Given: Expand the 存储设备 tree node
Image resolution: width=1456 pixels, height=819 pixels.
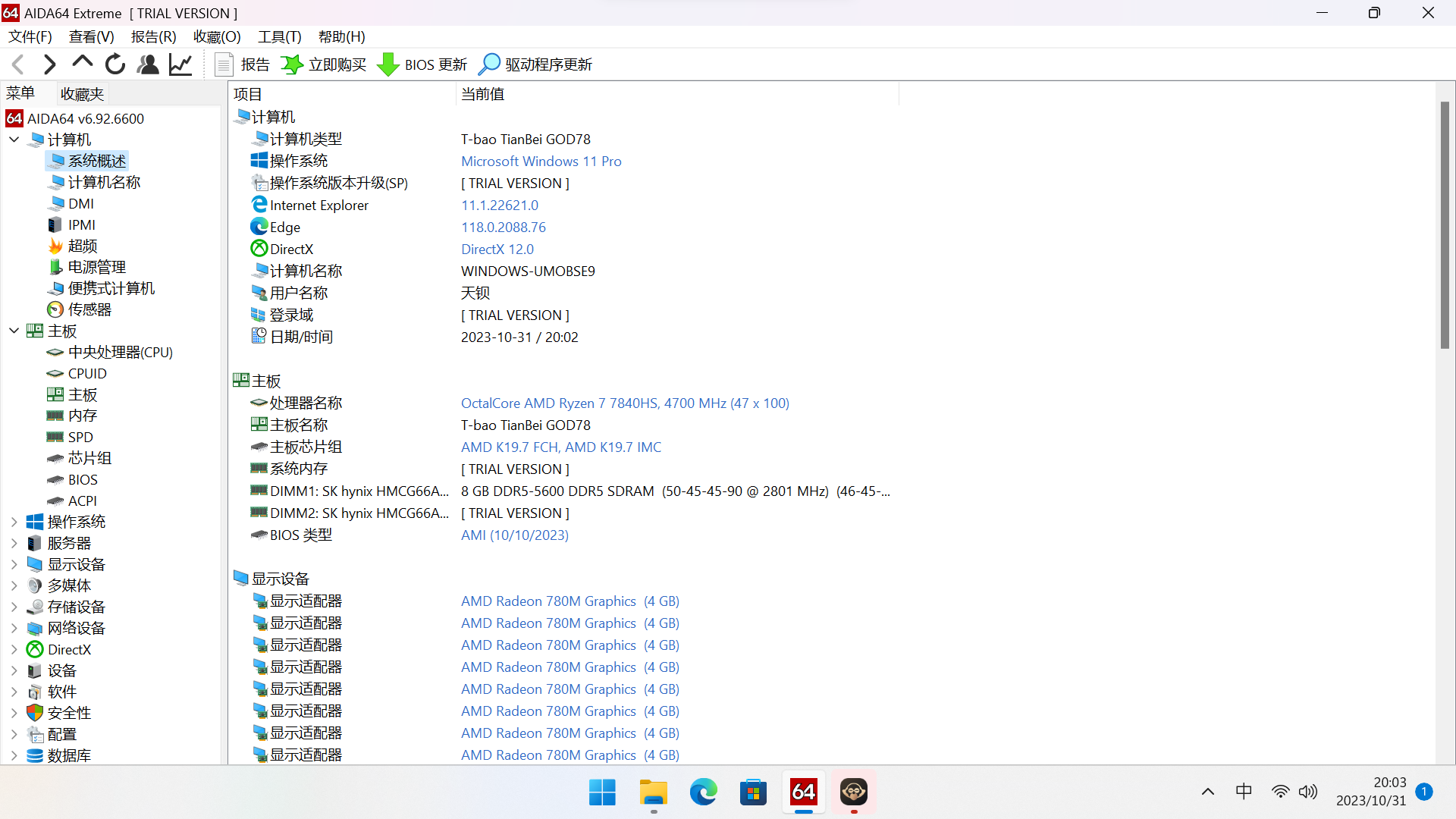Looking at the screenshot, I should 14,607.
